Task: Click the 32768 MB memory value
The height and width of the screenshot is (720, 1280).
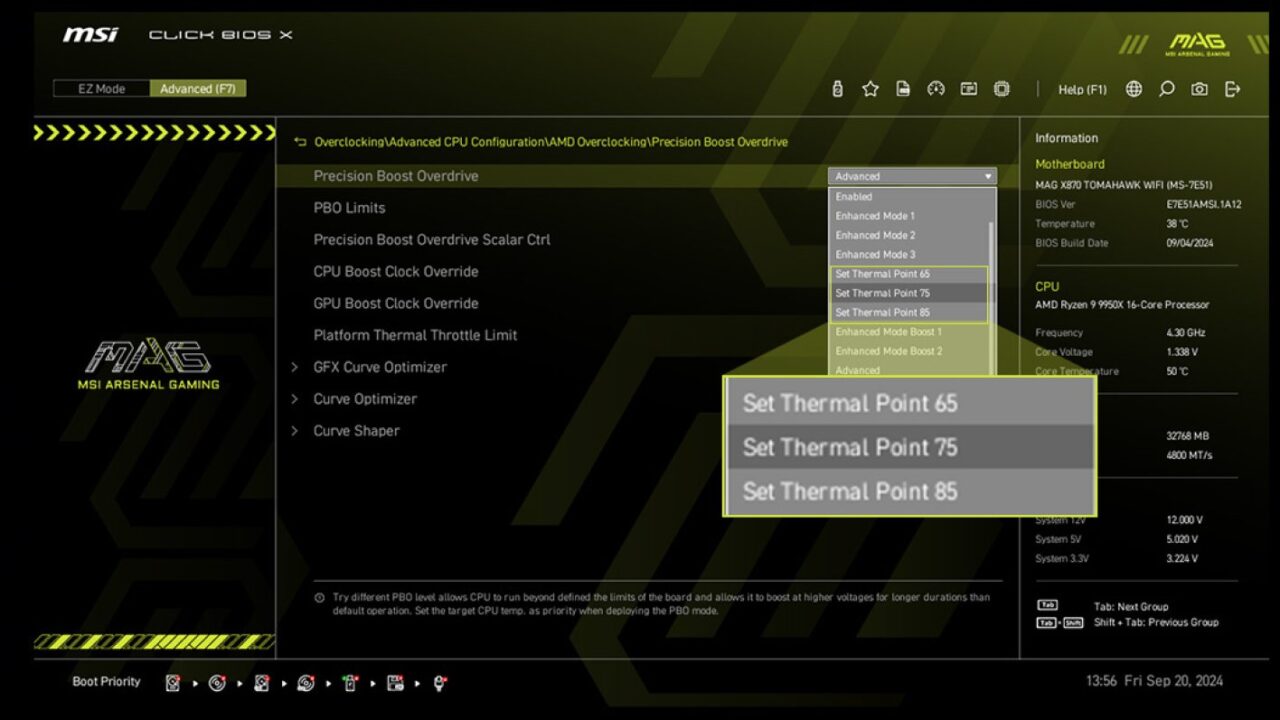Action: click(1188, 436)
